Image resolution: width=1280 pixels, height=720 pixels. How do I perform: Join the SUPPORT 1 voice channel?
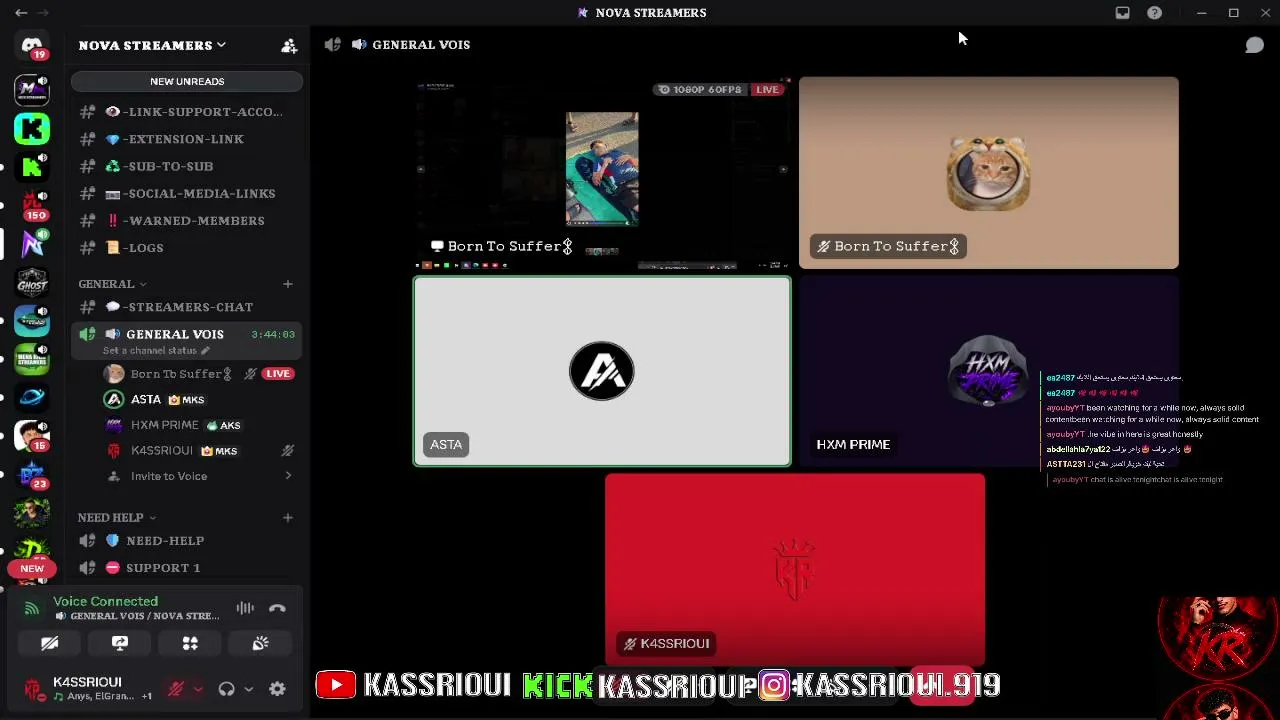[x=187, y=568]
